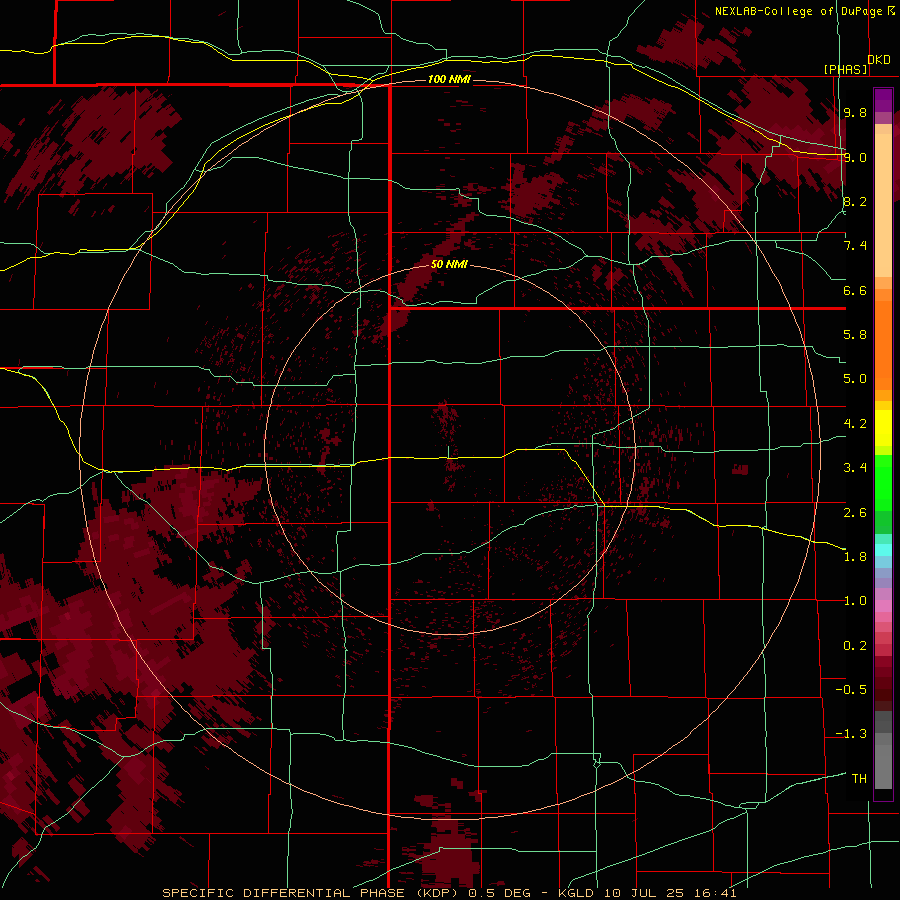Pick the cyan swatch beside 1.8
900x900 pixels.
(x=883, y=550)
